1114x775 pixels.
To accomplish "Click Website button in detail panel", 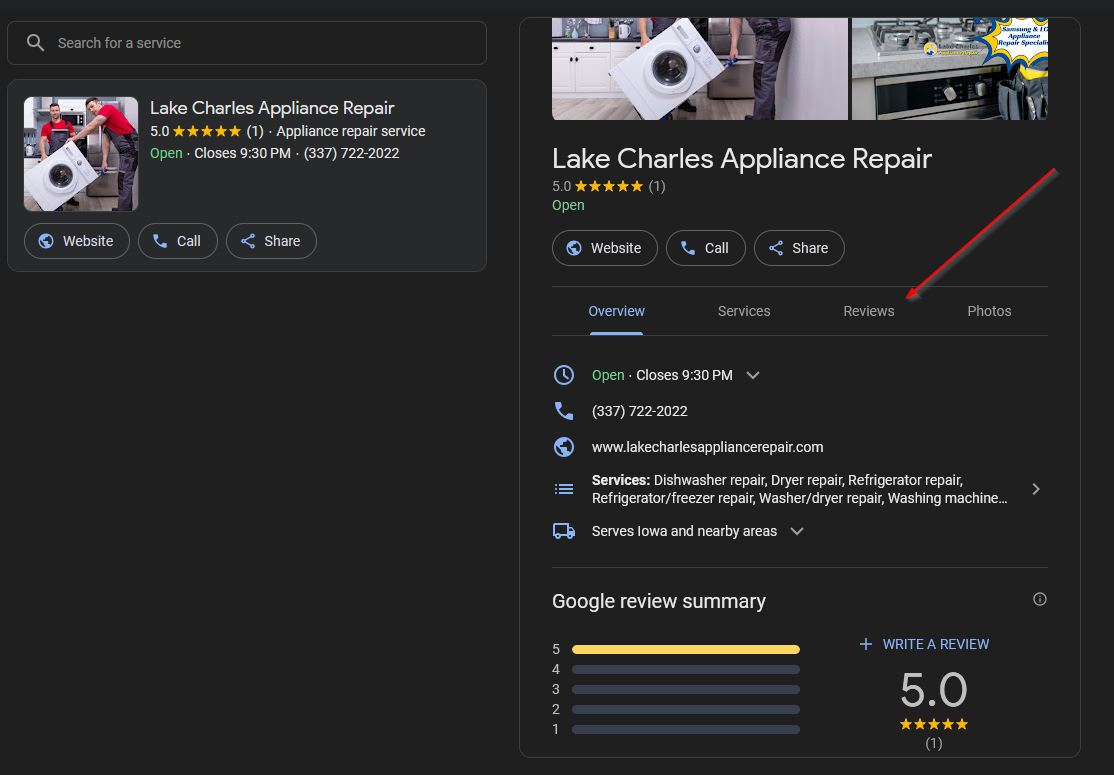I will (605, 248).
